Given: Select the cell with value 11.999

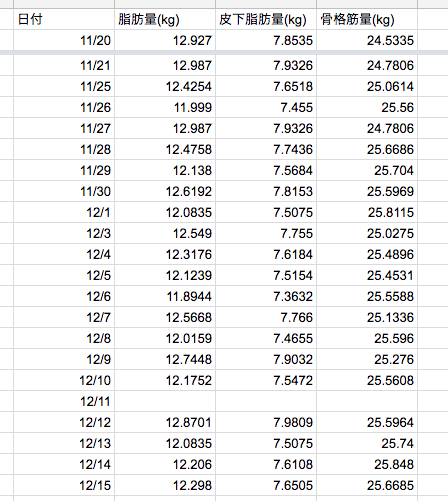Looking at the screenshot, I should [165, 107].
